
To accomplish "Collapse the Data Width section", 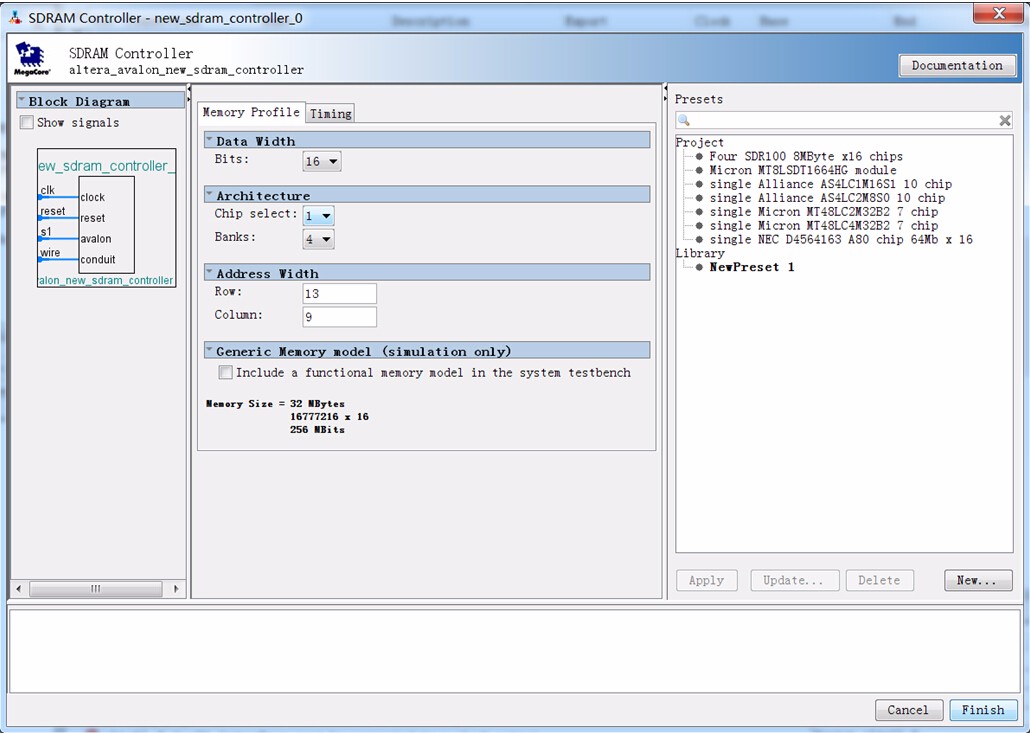I will [x=210, y=140].
